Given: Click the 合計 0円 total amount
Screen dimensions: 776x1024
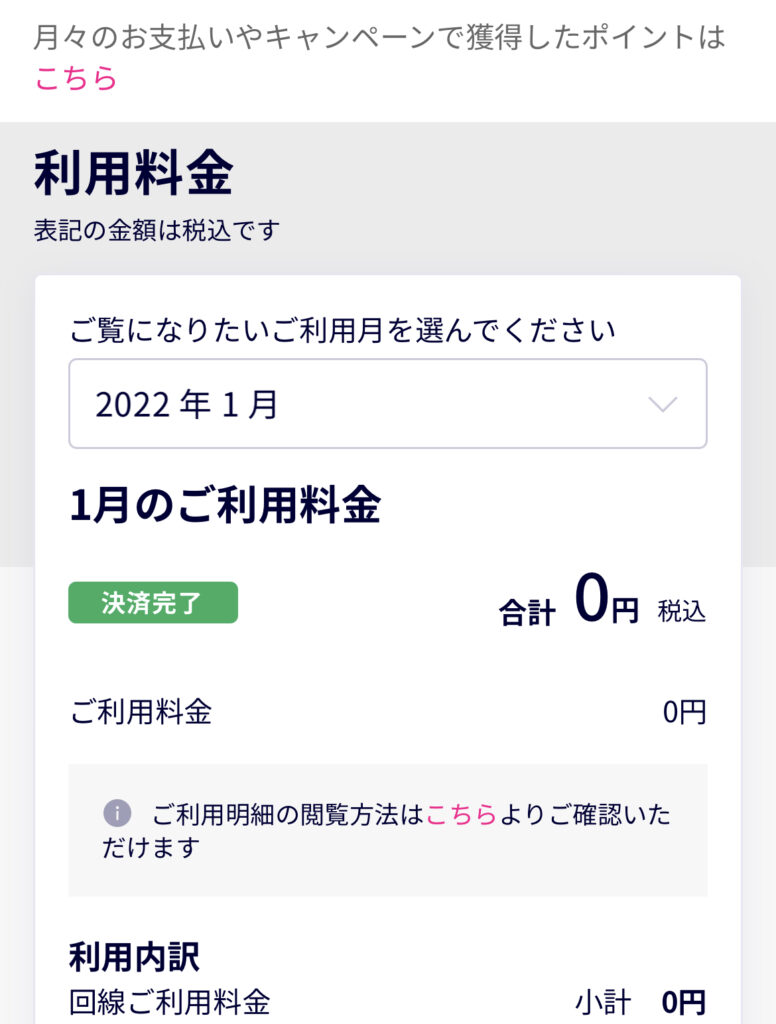Looking at the screenshot, I should (x=568, y=601).
